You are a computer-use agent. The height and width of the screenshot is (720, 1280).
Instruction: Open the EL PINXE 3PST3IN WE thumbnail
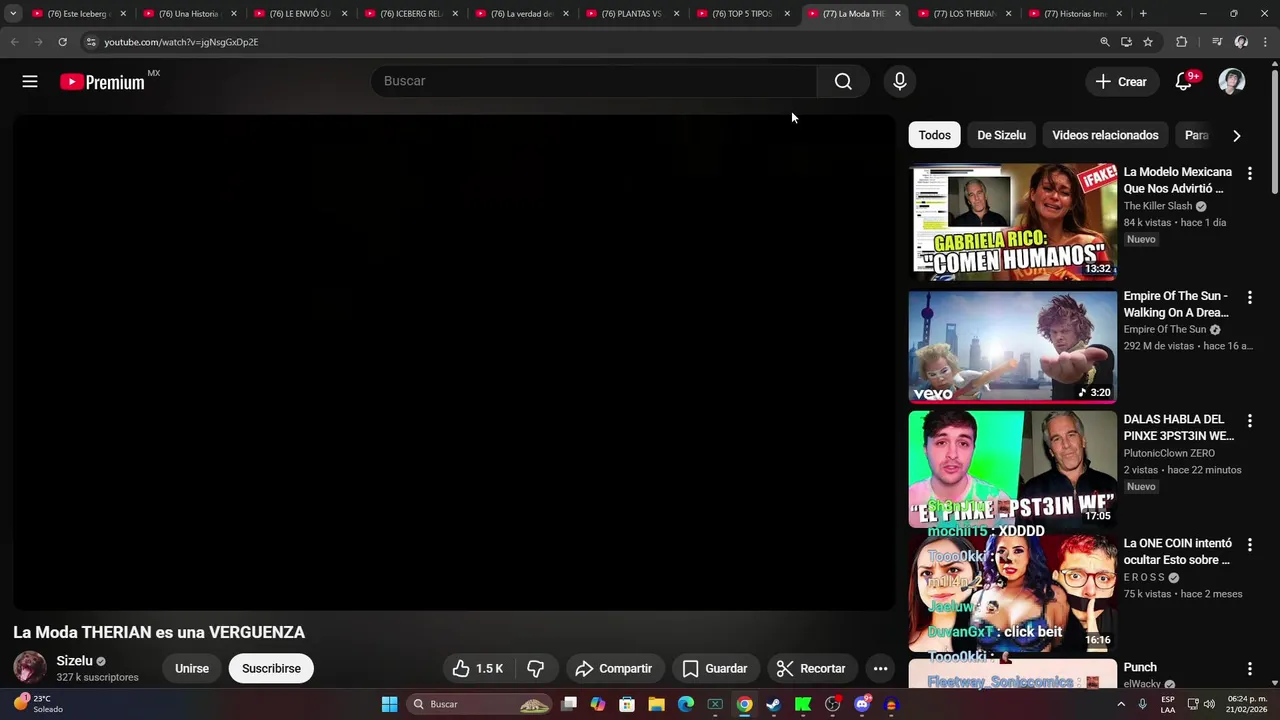[1012, 470]
